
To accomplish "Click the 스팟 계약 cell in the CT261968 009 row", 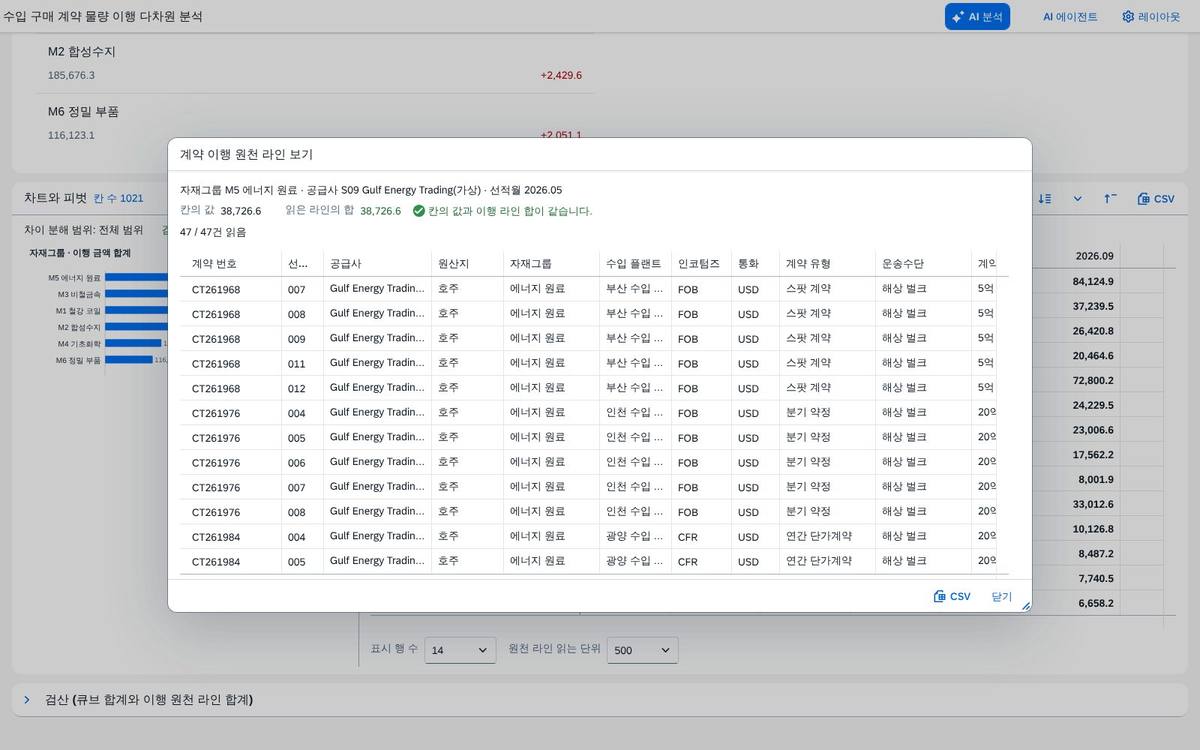I will point(827,338).
